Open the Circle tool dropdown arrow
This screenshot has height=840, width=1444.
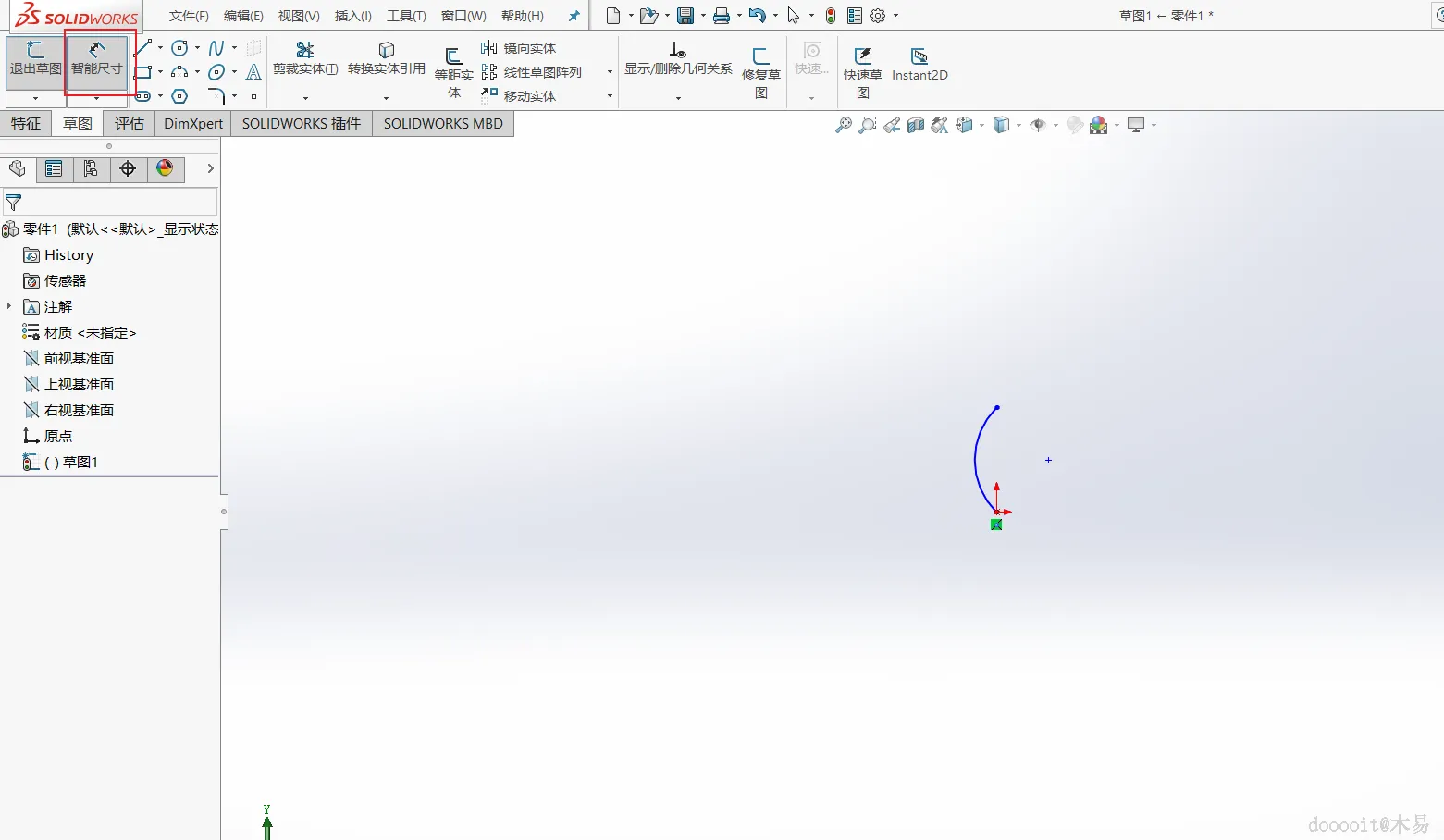[197, 48]
